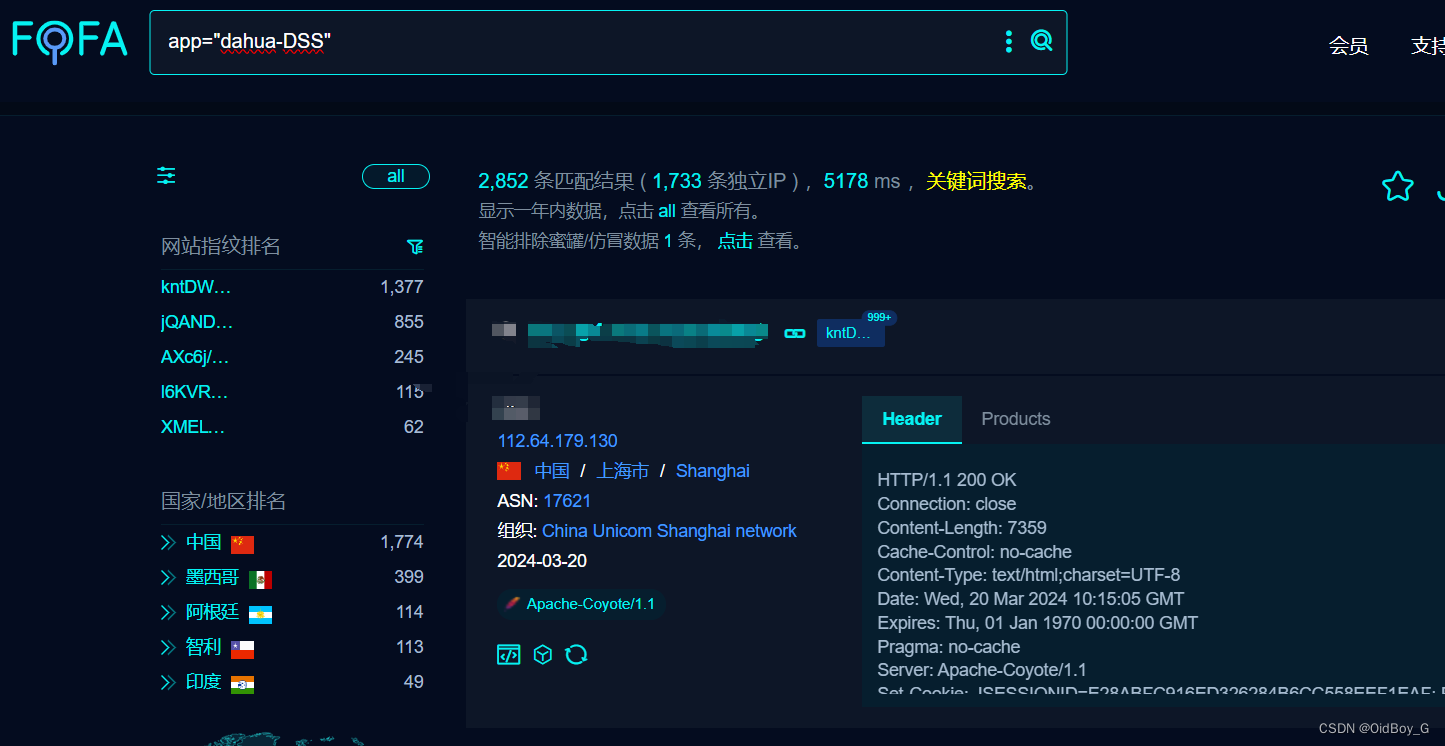Open the source code viewer icon for the result

coord(508,654)
